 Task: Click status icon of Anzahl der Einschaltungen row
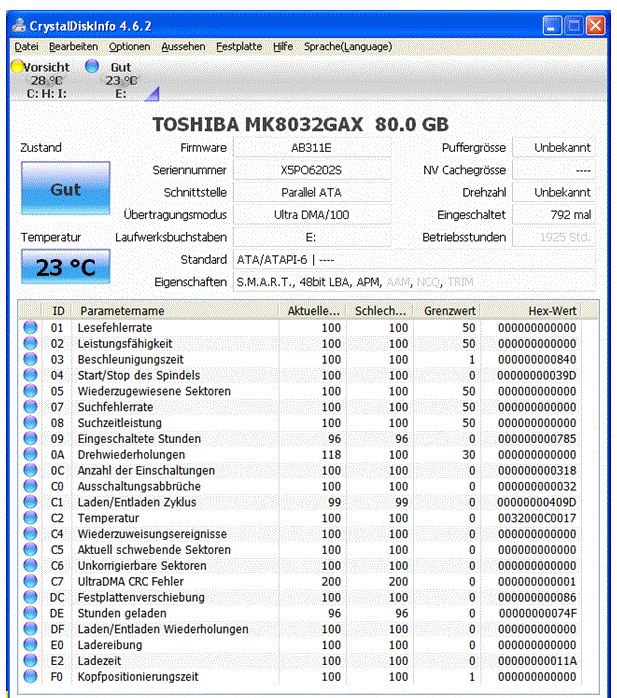[30, 470]
